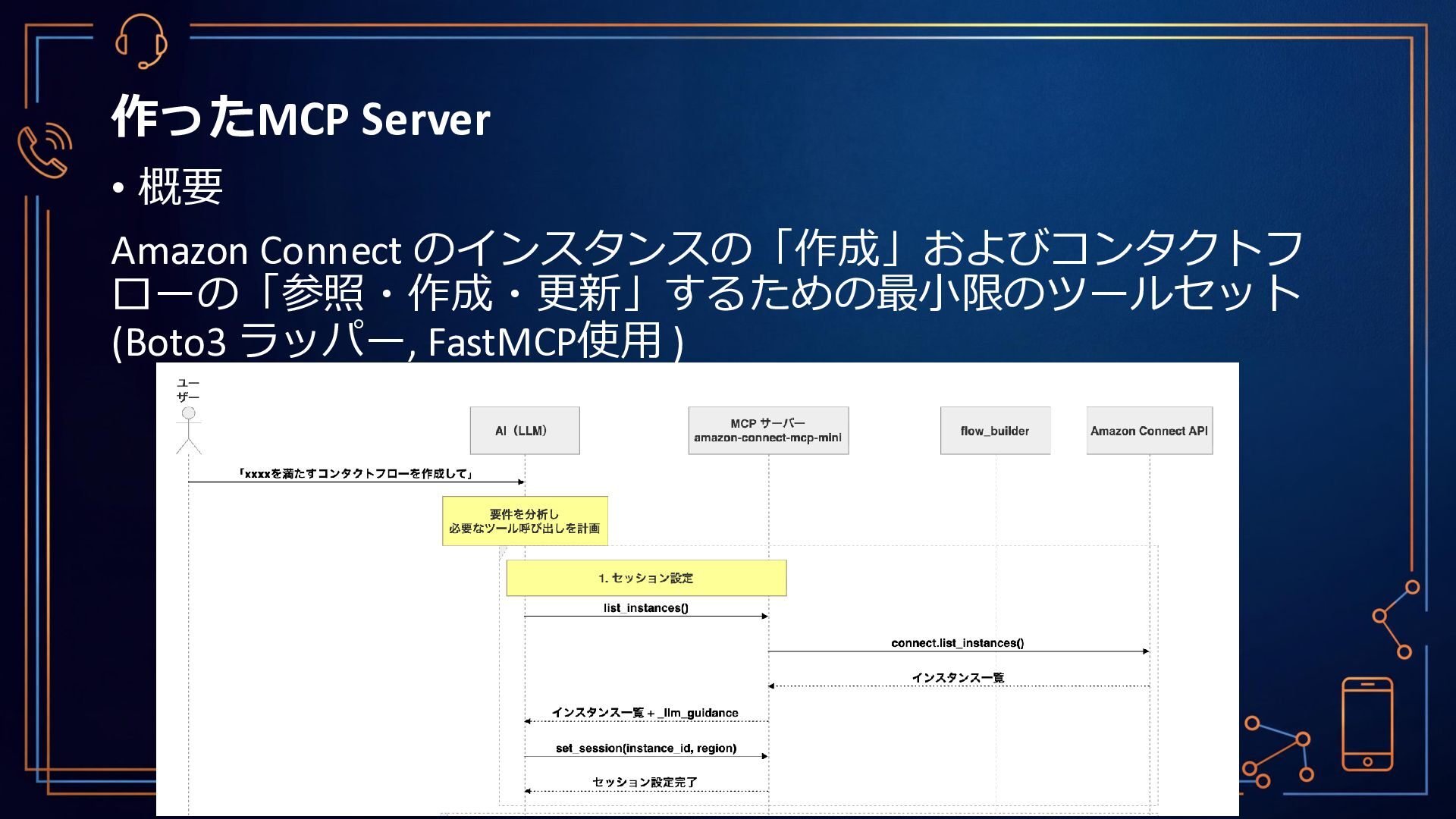1456x819 pixels.
Task: Click the yellow 要件を分析し note
Action: [524, 521]
